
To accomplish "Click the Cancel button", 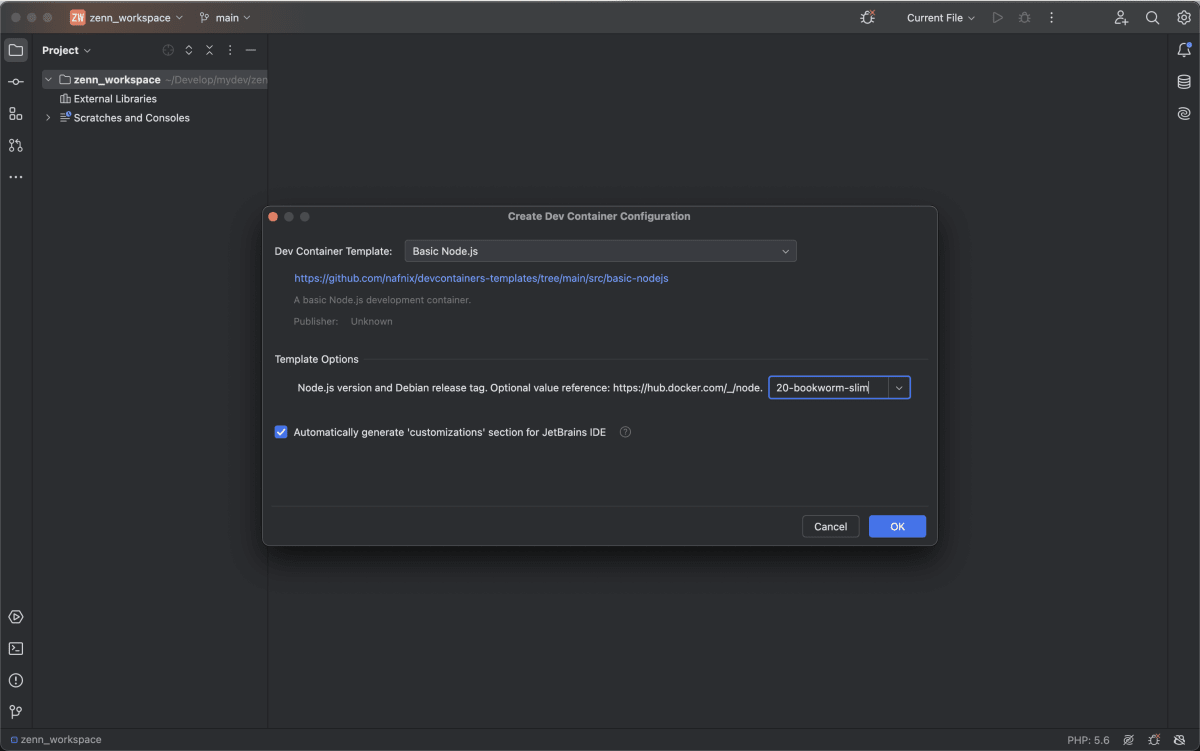I will [x=830, y=526].
